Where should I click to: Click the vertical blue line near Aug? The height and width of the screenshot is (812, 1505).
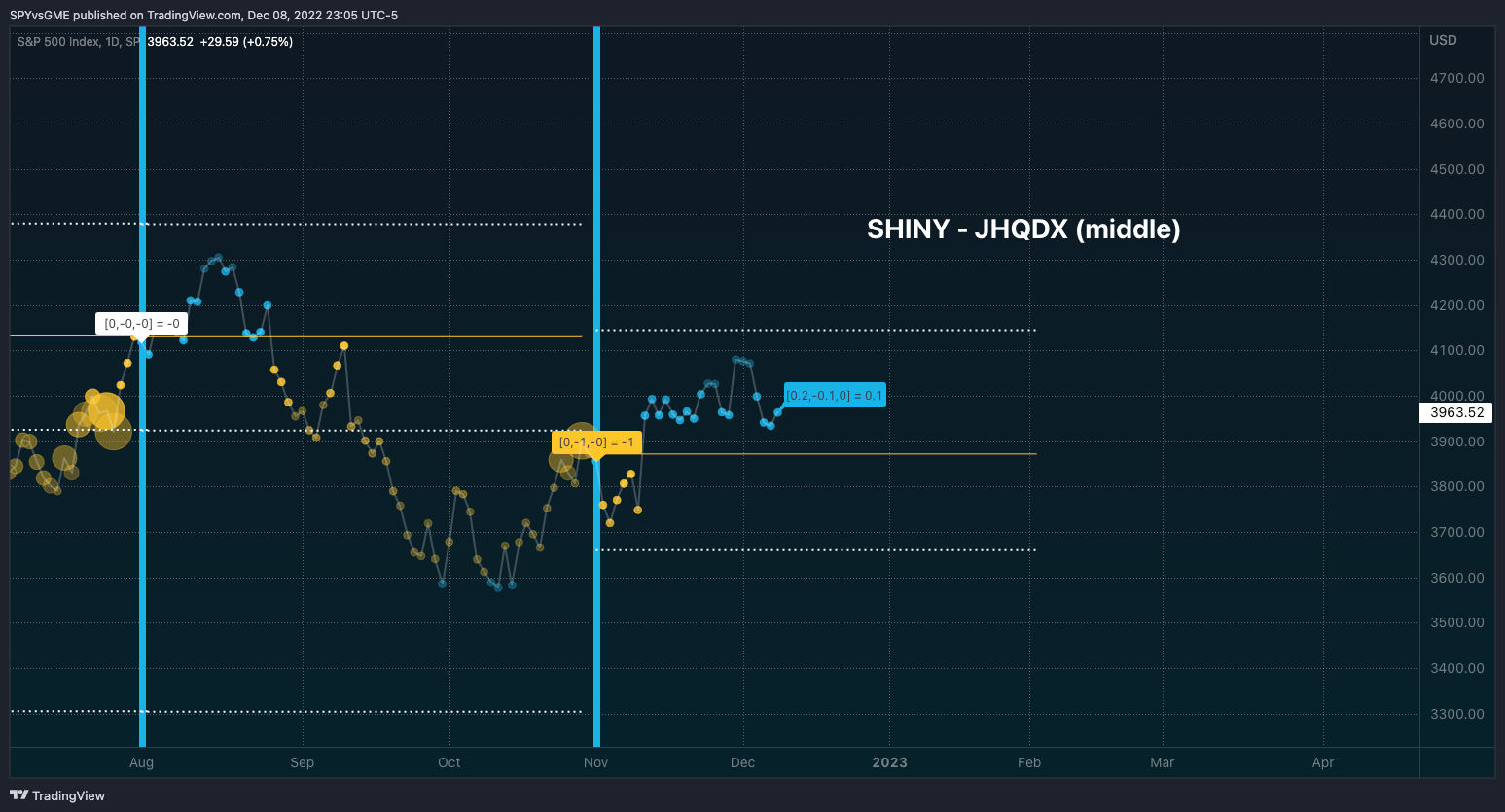(143, 387)
